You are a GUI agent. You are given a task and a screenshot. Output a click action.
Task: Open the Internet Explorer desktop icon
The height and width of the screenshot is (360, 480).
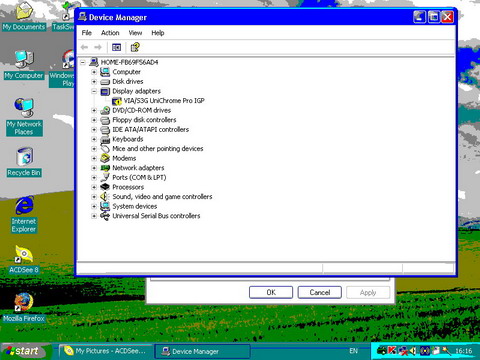(x=24, y=205)
